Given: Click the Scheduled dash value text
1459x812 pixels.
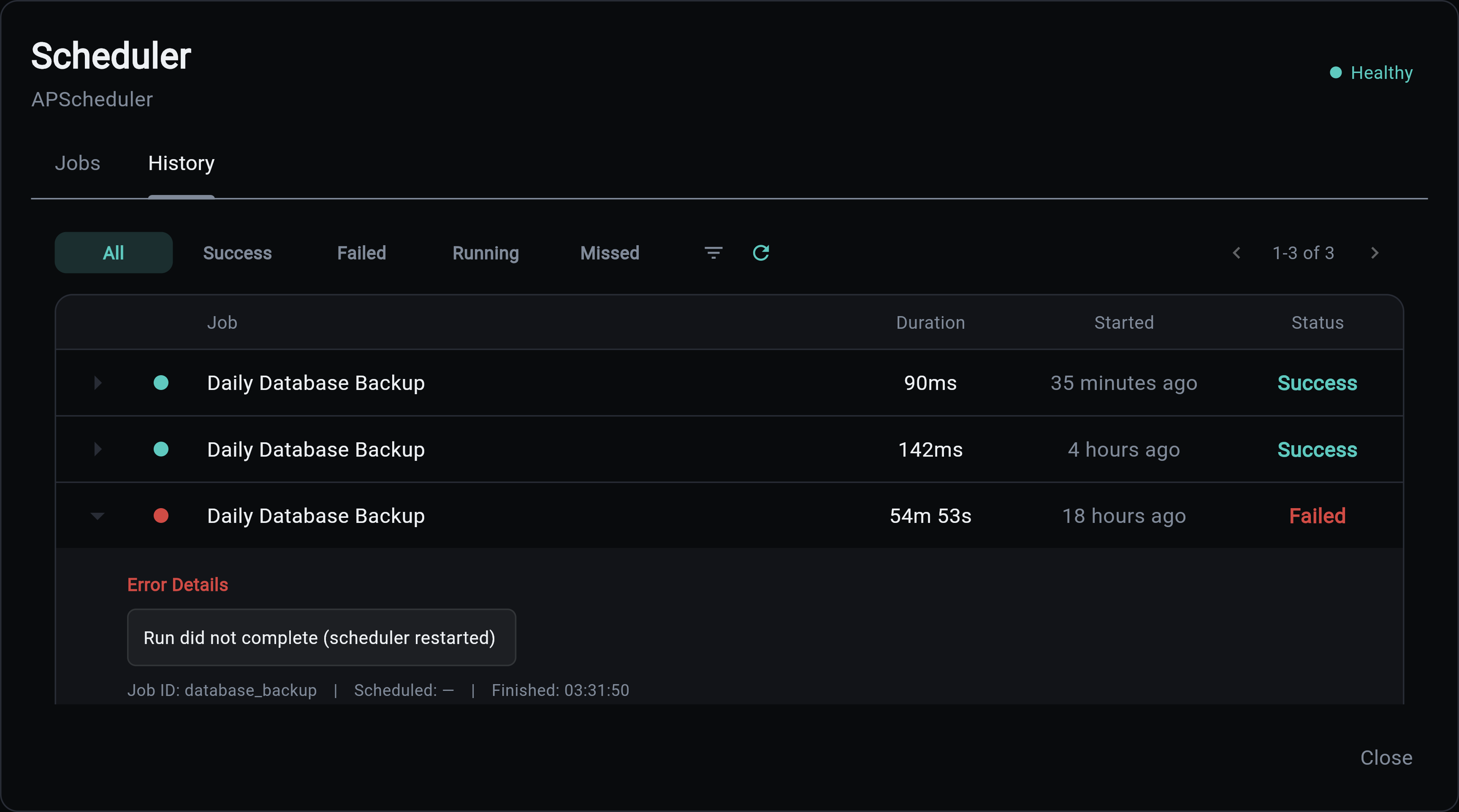Looking at the screenshot, I should click(404, 690).
